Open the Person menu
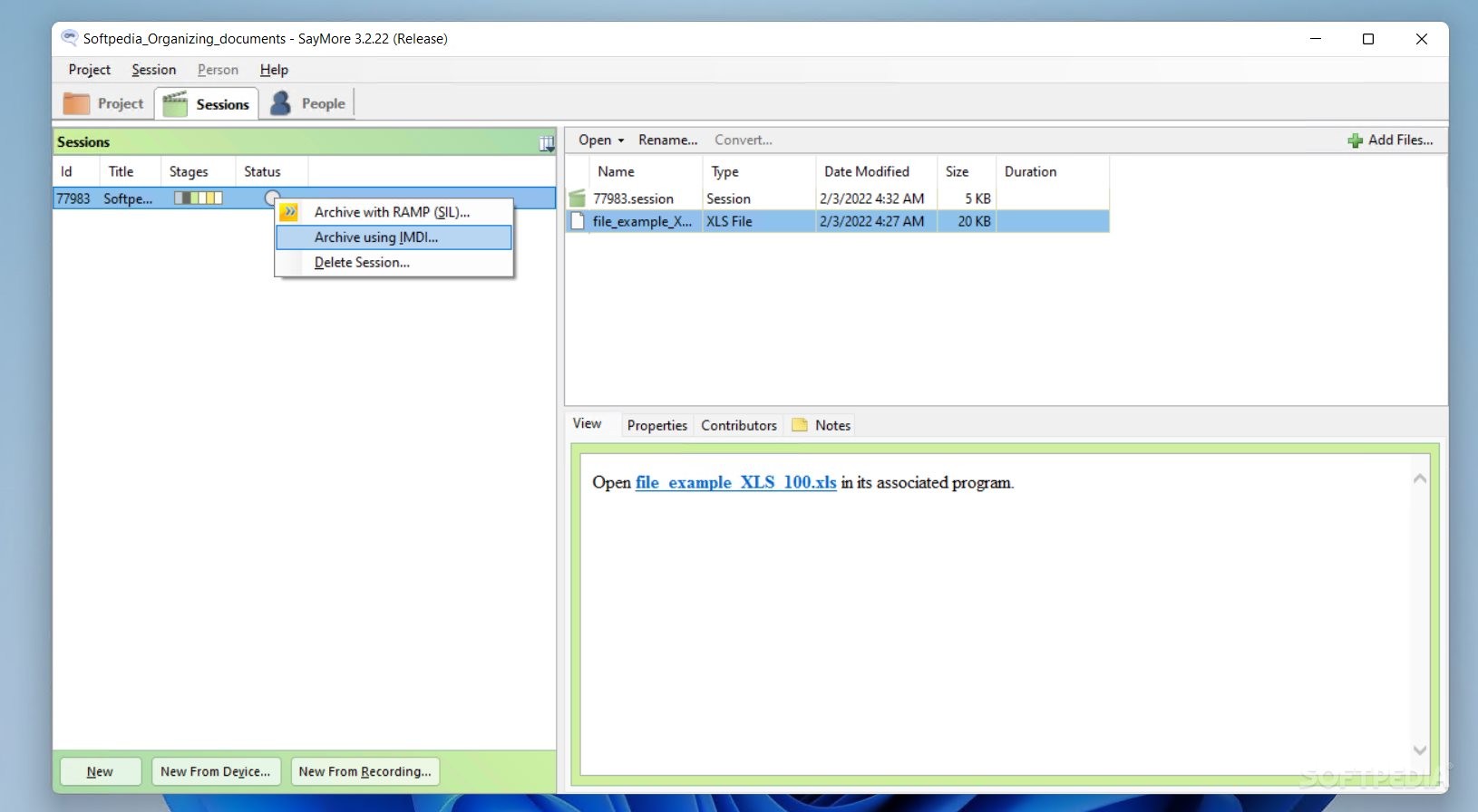 (218, 70)
